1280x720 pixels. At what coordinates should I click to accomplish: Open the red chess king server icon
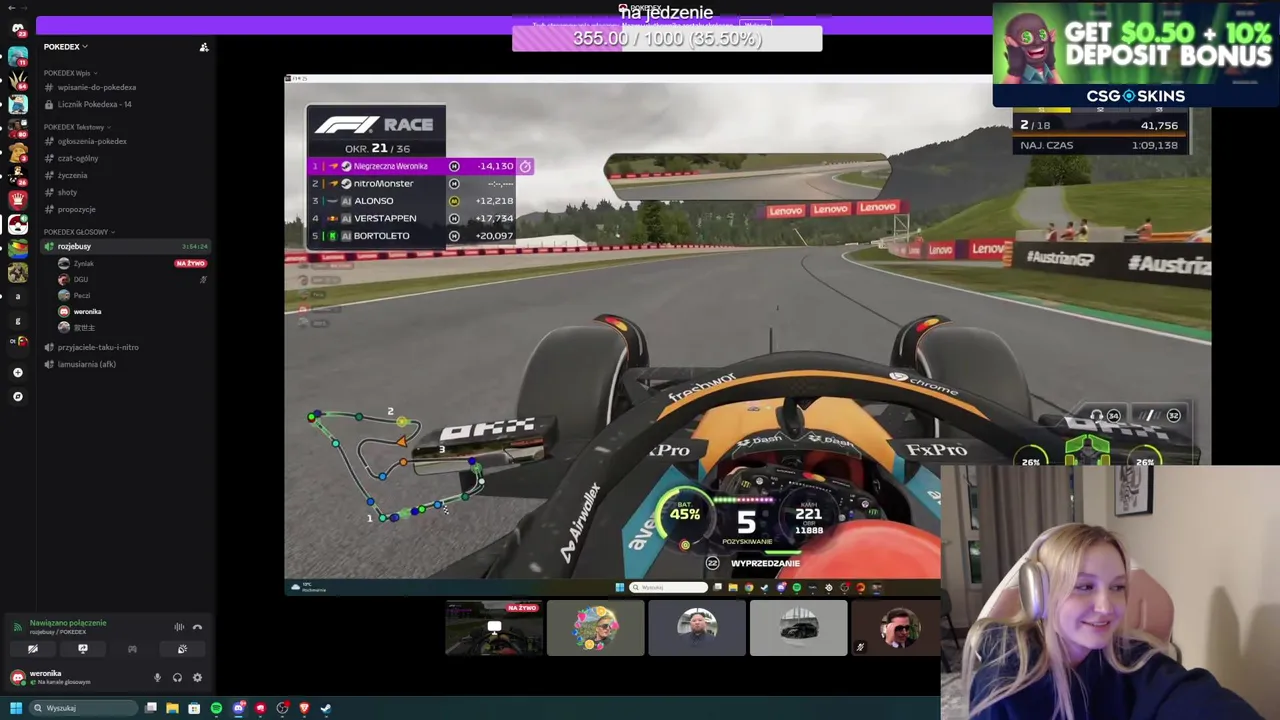click(18, 200)
